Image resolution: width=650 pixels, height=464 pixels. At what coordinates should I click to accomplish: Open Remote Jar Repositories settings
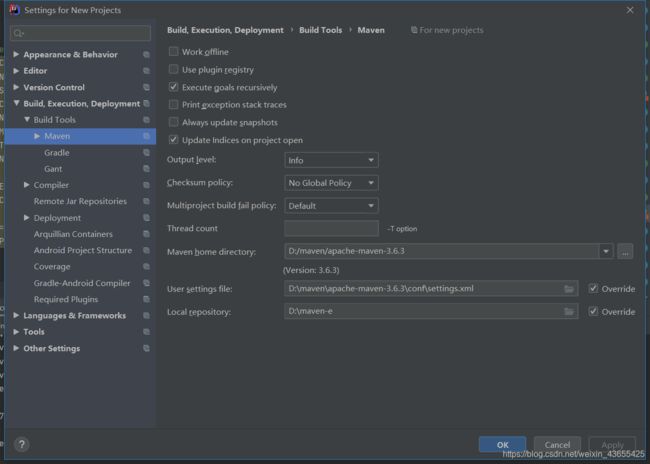(80, 201)
